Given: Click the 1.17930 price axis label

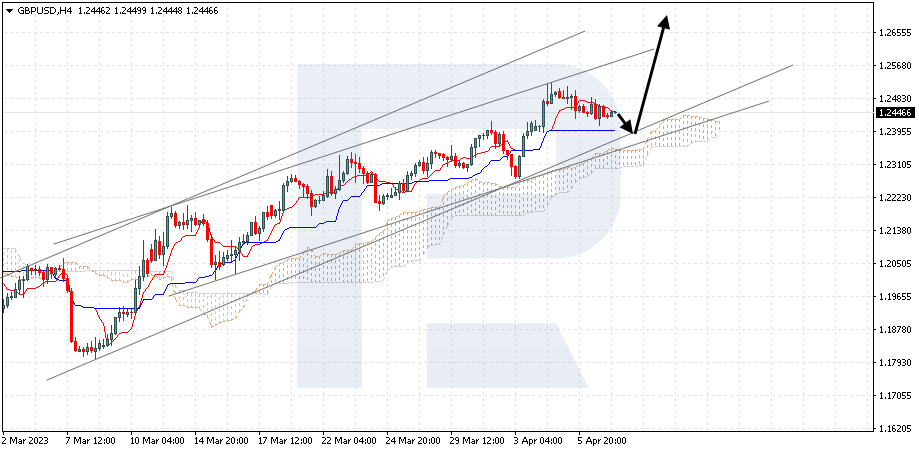Looking at the screenshot, I should (x=888, y=362).
